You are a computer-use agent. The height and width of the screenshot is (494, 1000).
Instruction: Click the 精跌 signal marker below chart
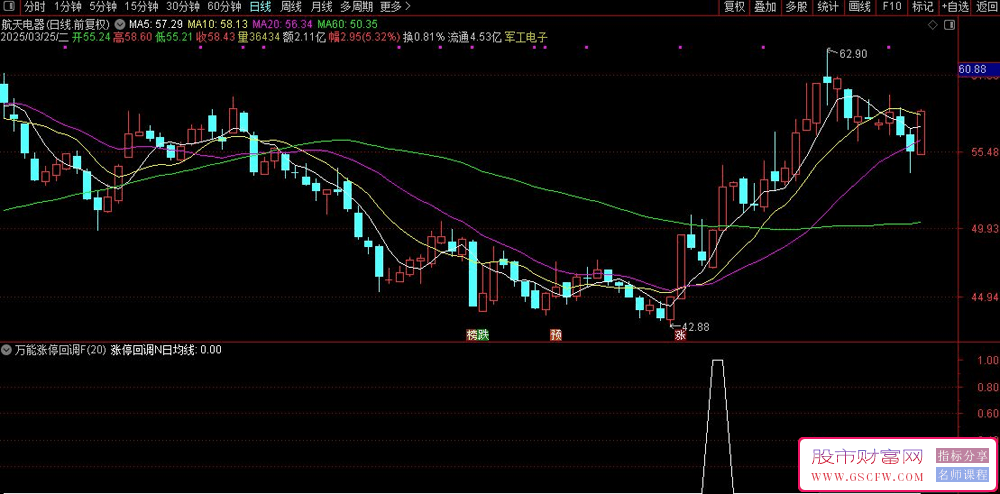coord(477,335)
